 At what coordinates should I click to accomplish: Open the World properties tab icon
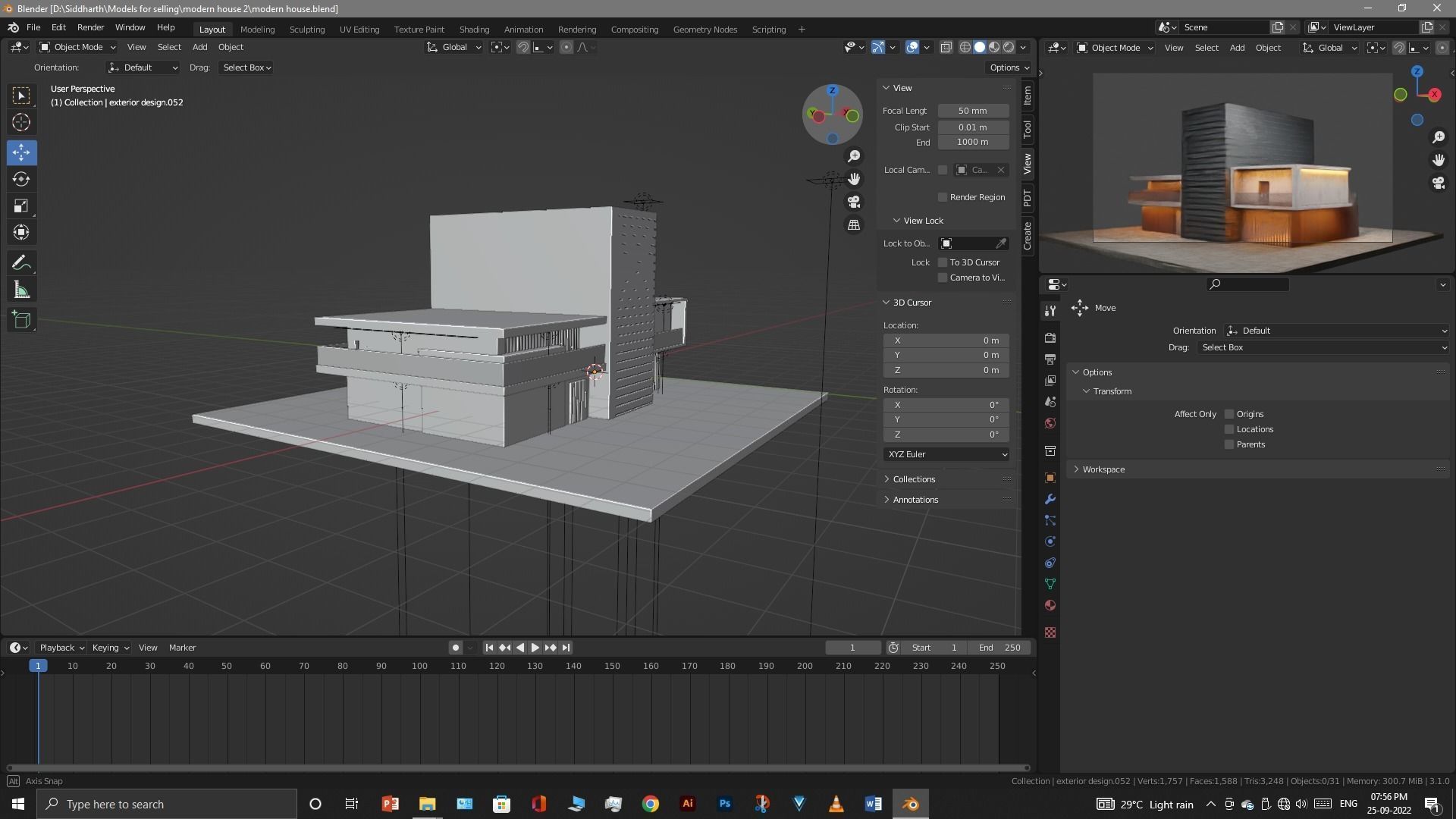pos(1050,423)
